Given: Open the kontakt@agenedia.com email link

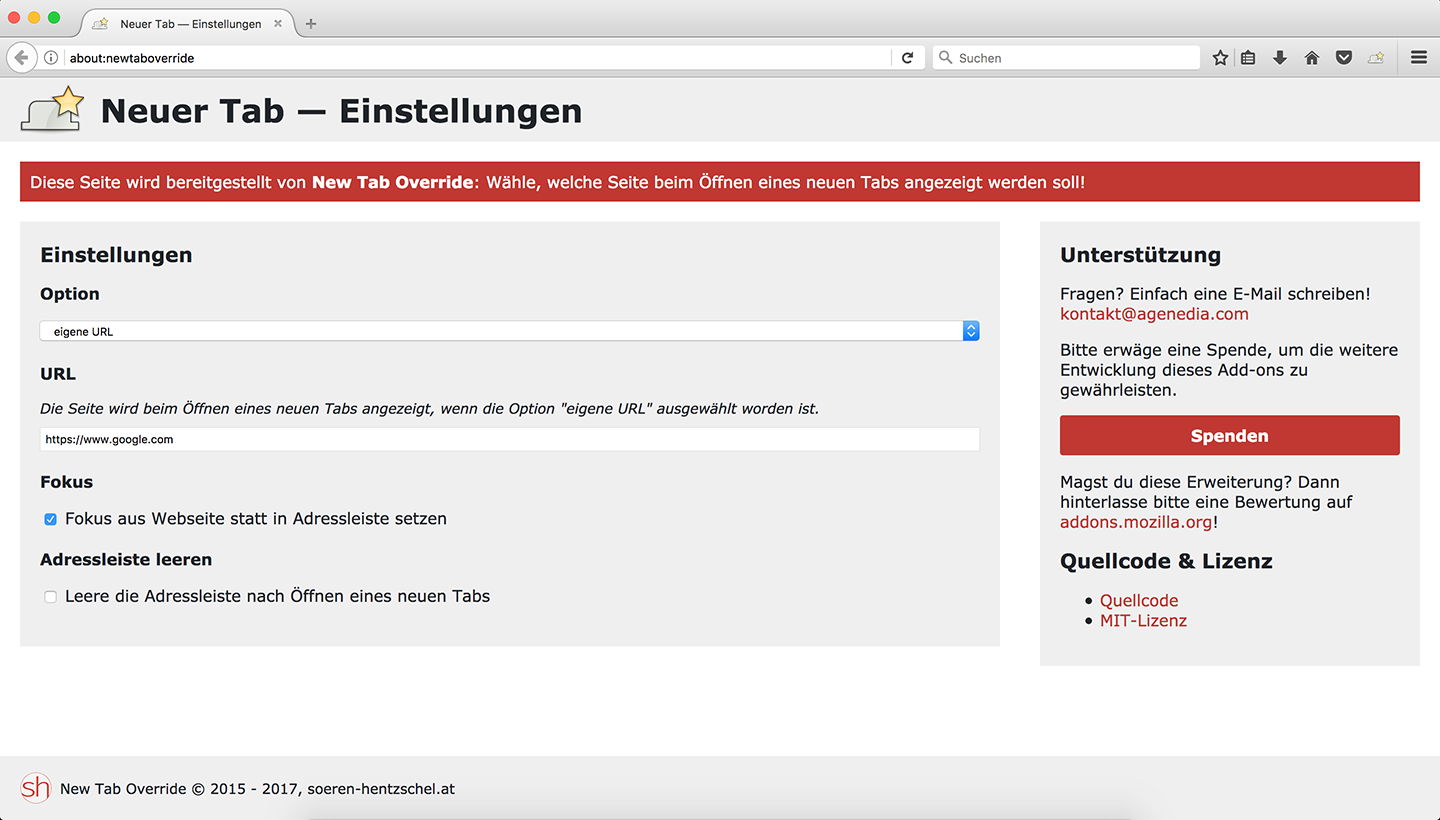Looking at the screenshot, I should [1154, 314].
